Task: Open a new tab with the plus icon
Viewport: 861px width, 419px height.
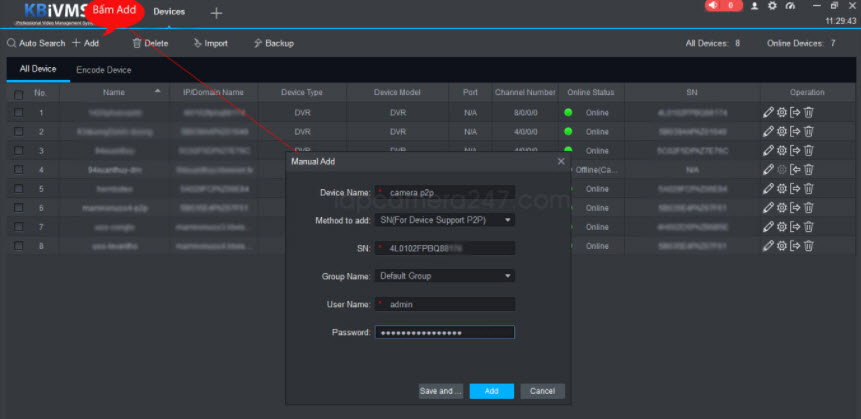Action: [216, 12]
